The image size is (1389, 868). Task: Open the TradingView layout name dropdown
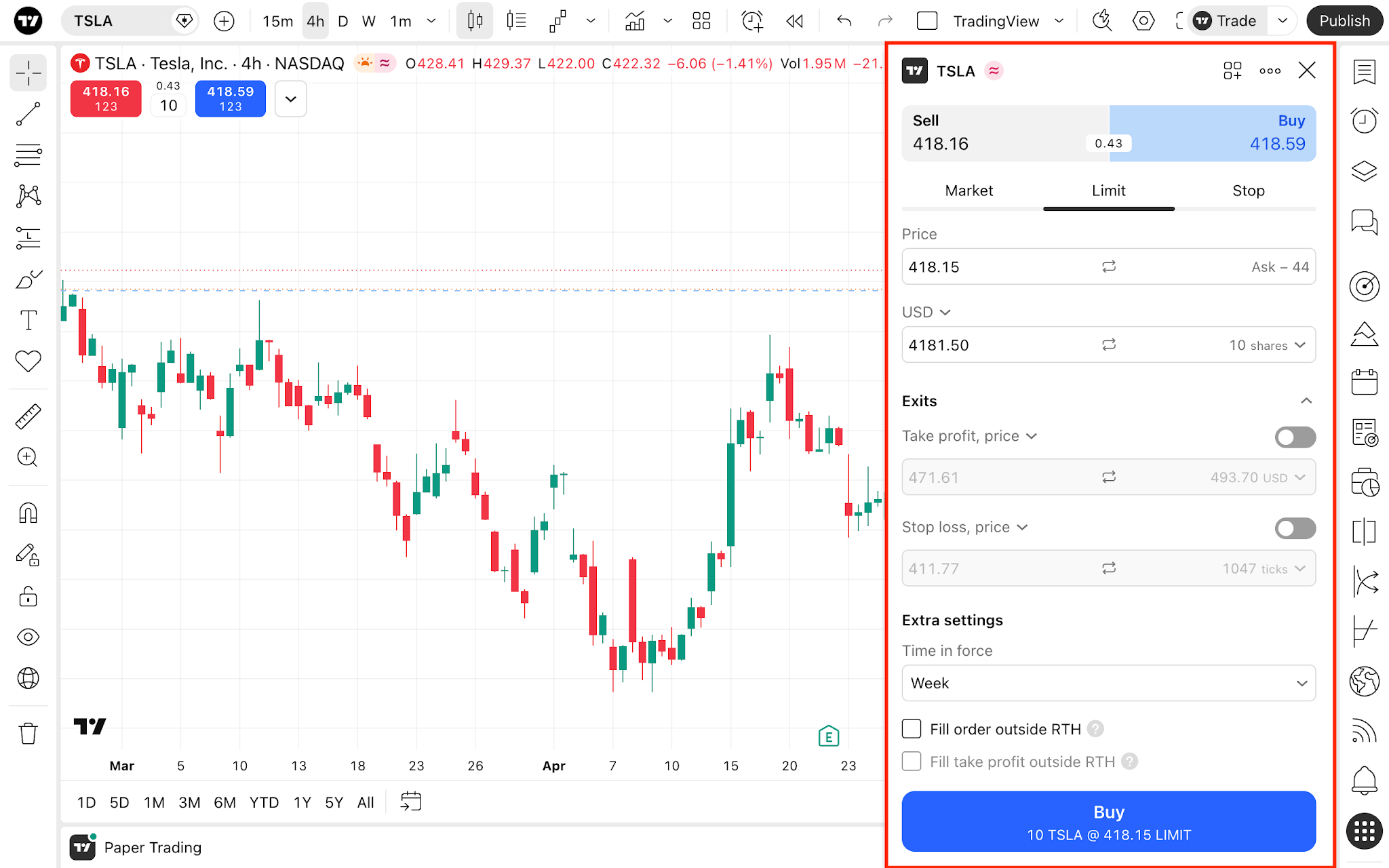[x=1008, y=21]
